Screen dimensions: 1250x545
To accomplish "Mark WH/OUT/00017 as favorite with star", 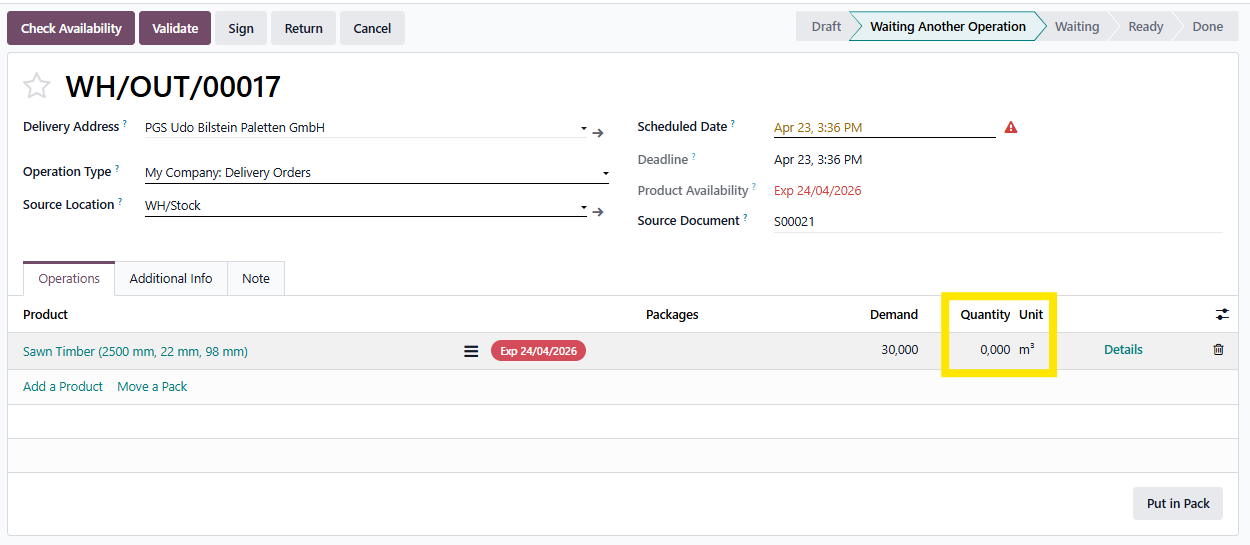I will (x=37, y=86).
